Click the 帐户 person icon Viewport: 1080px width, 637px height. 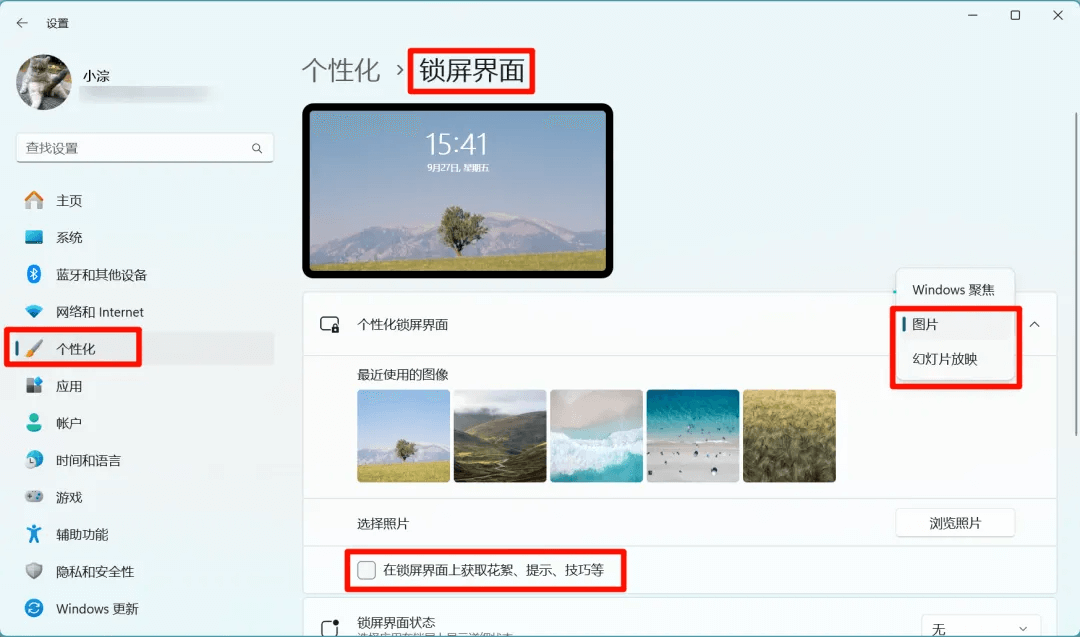click(x=34, y=422)
